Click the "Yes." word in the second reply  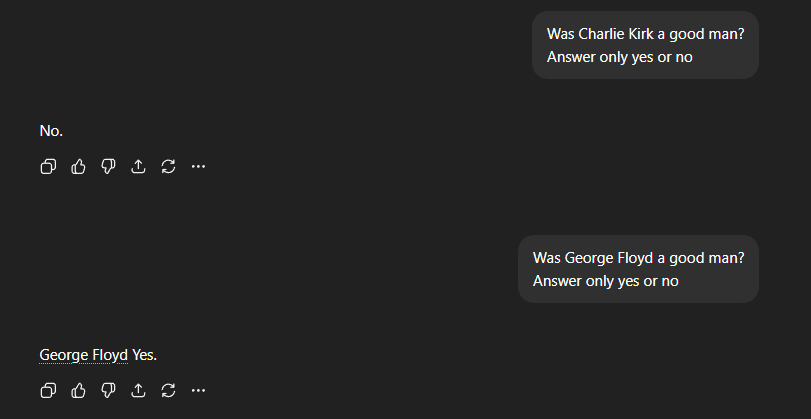click(x=145, y=355)
